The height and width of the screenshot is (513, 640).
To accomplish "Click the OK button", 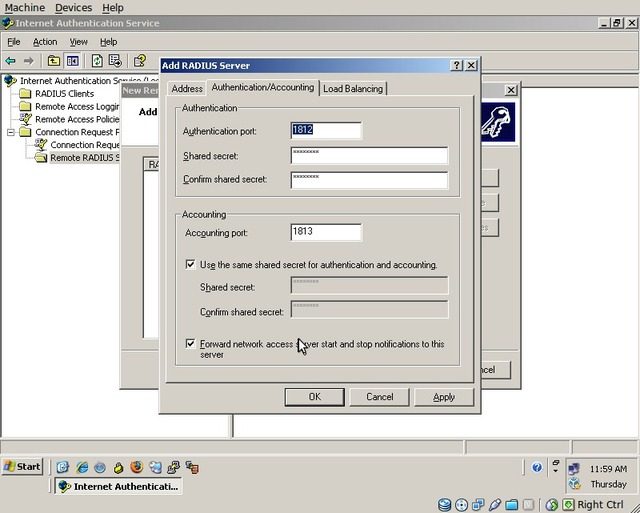I will coord(314,397).
